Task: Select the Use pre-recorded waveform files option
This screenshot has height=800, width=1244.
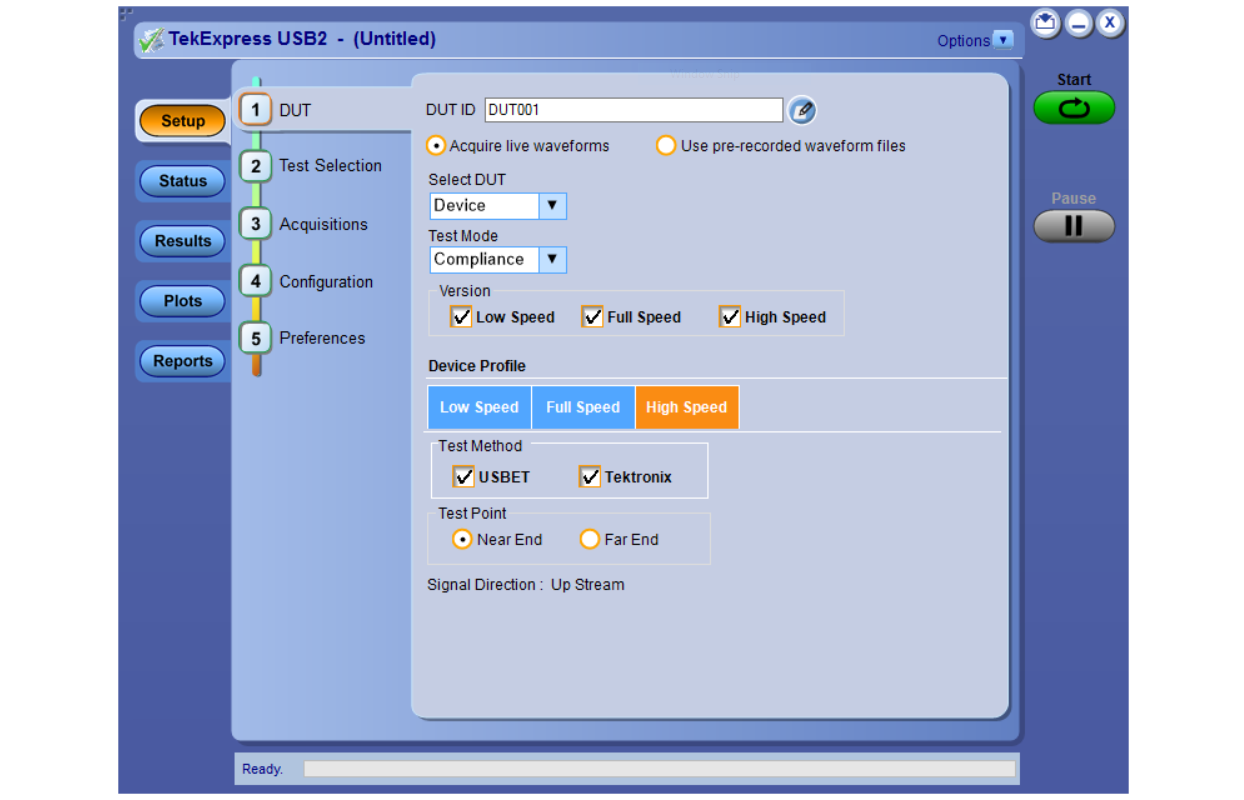Action: coord(666,146)
